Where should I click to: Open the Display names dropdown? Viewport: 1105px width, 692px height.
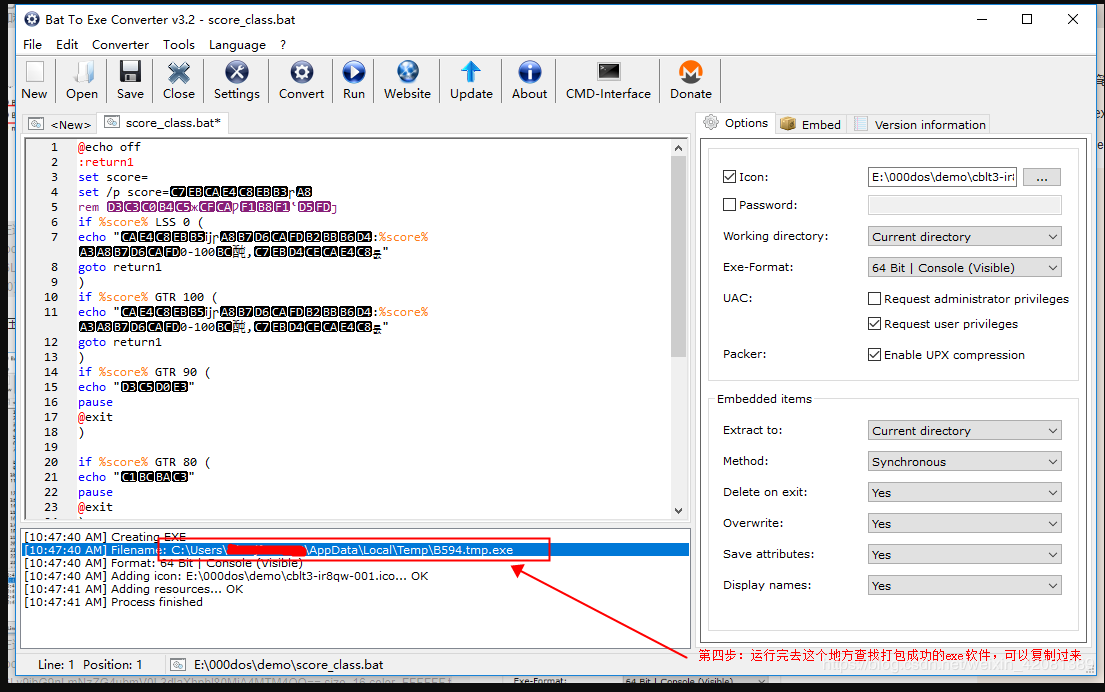tap(965, 586)
